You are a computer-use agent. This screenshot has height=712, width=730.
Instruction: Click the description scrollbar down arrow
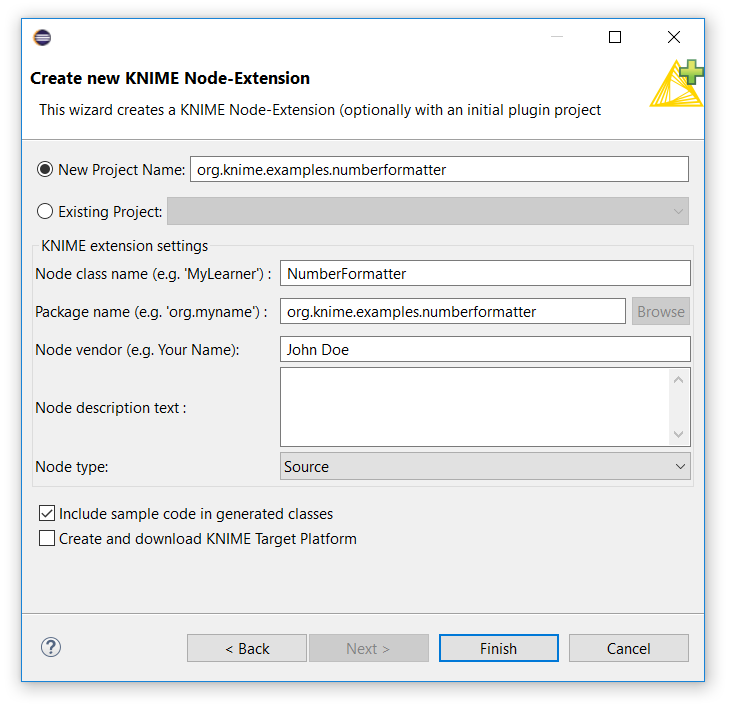(x=679, y=434)
